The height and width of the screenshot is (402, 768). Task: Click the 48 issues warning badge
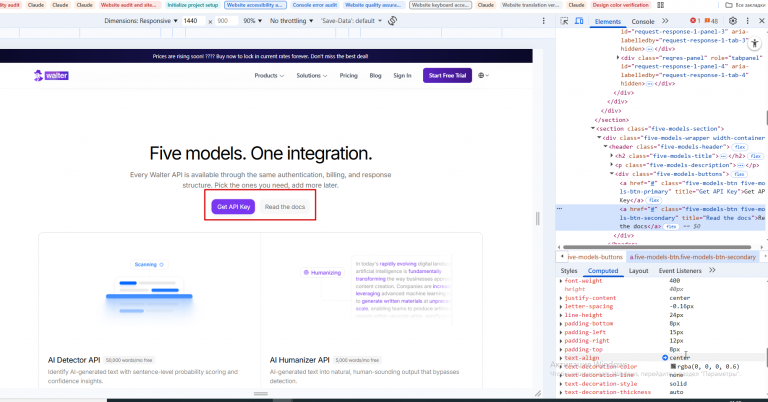coord(711,21)
